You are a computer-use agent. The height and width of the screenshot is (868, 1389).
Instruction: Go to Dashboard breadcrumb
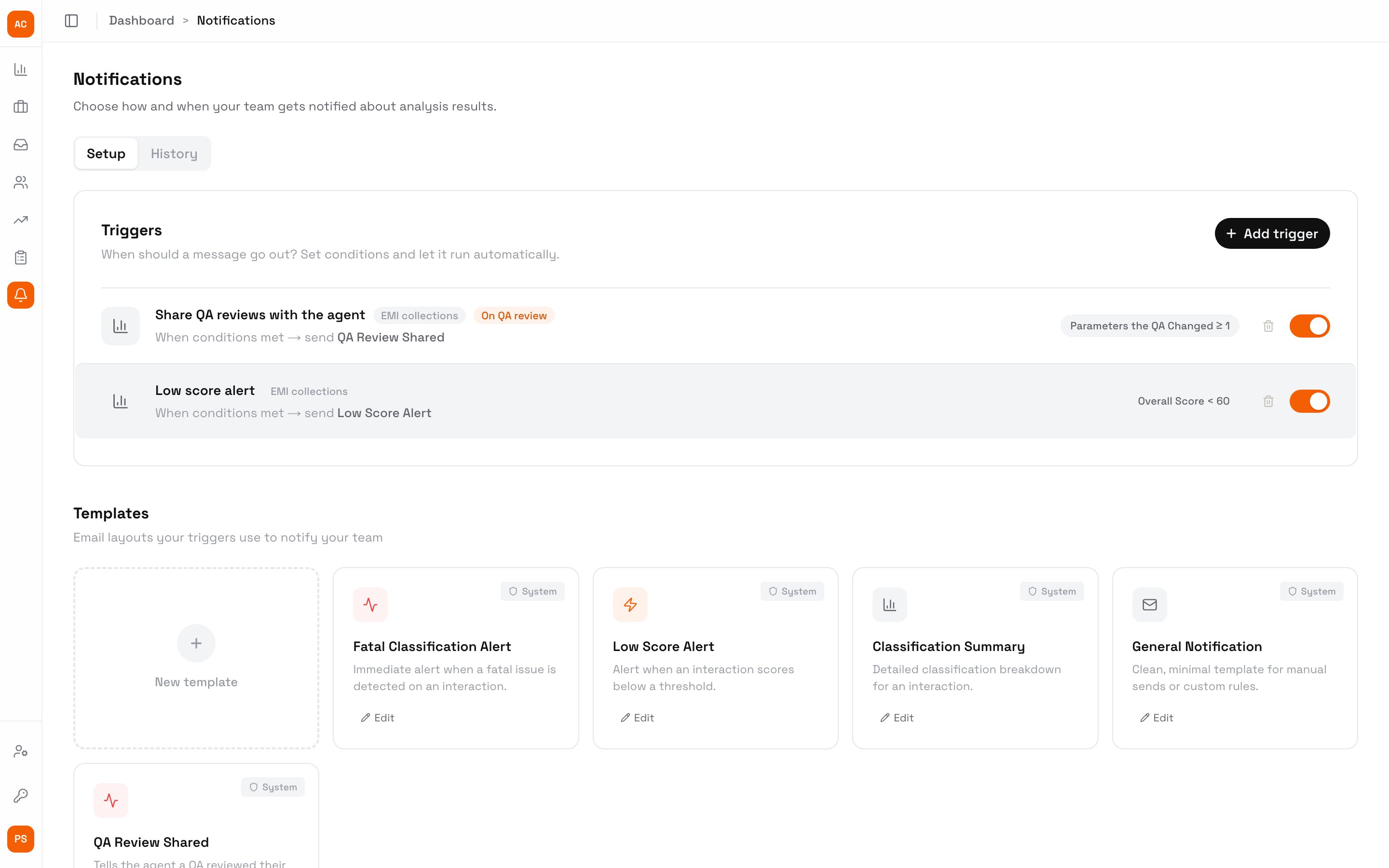pos(141,21)
